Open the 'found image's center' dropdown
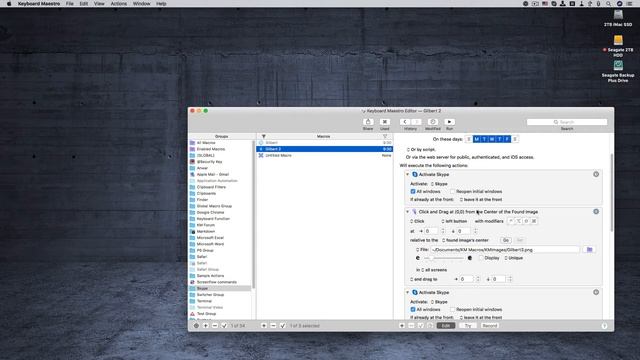Image resolution: width=640 pixels, height=360 pixels. [465, 240]
